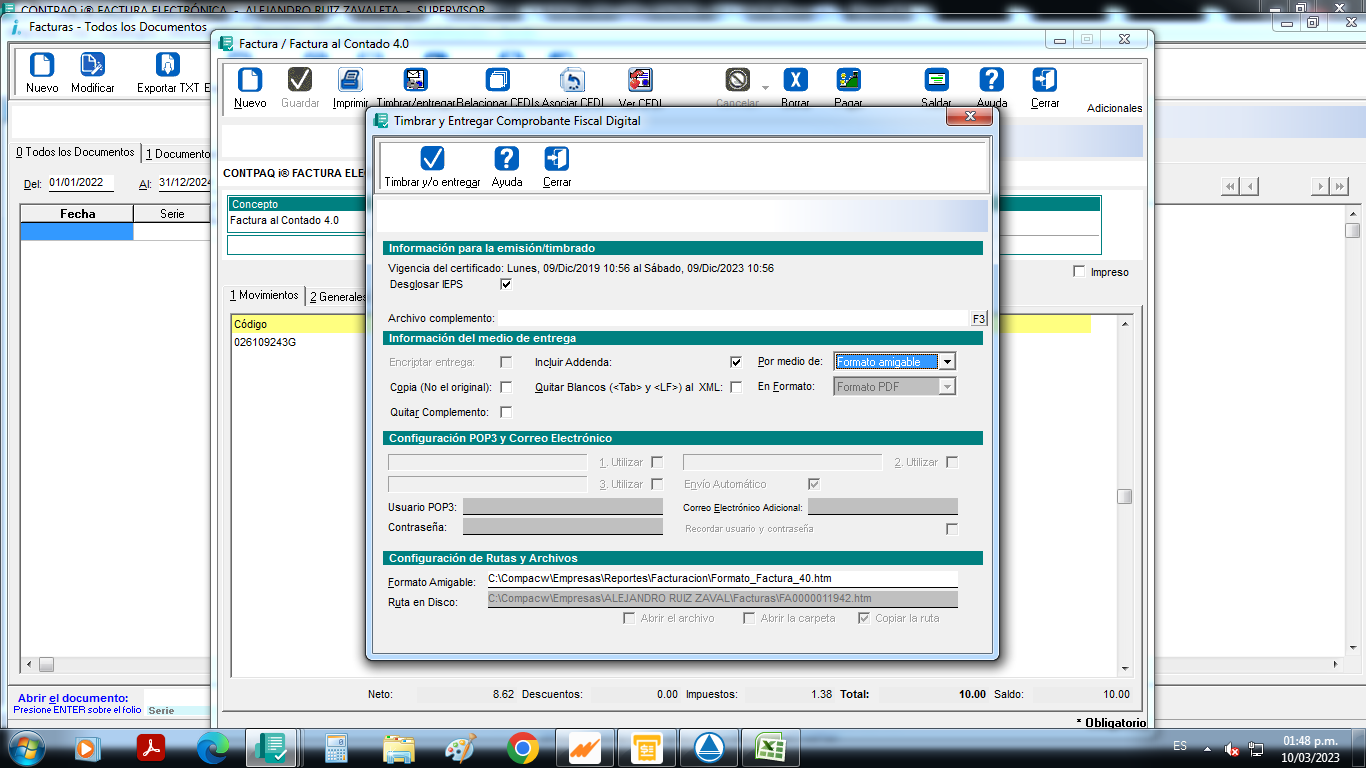Image resolution: width=1366 pixels, height=768 pixels.
Task: Toggle the Abrir el archivo checkbox
Action: point(629,618)
